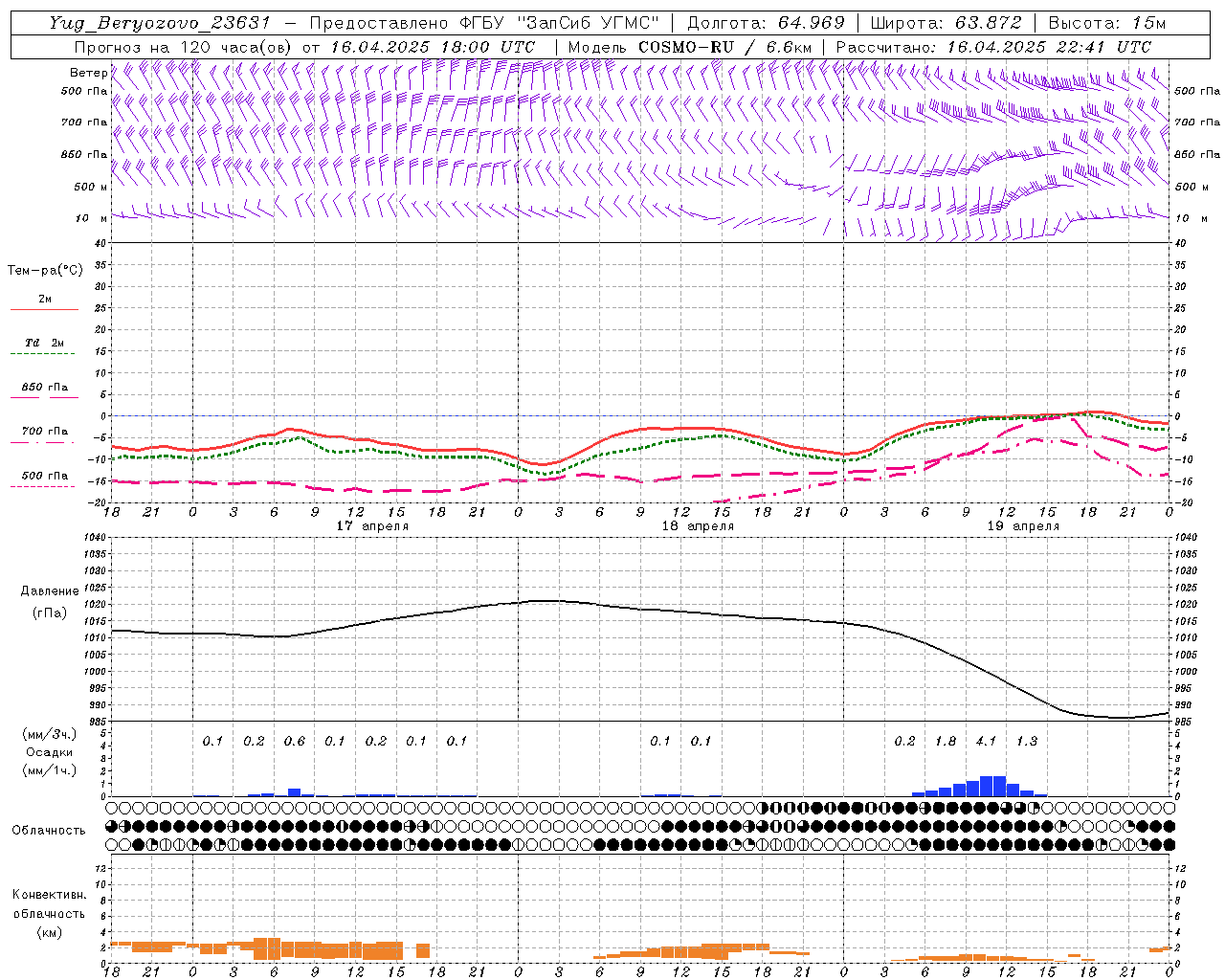Click 40 on the left temperature axis
Screen dimensions: 1225x980
click(102, 243)
